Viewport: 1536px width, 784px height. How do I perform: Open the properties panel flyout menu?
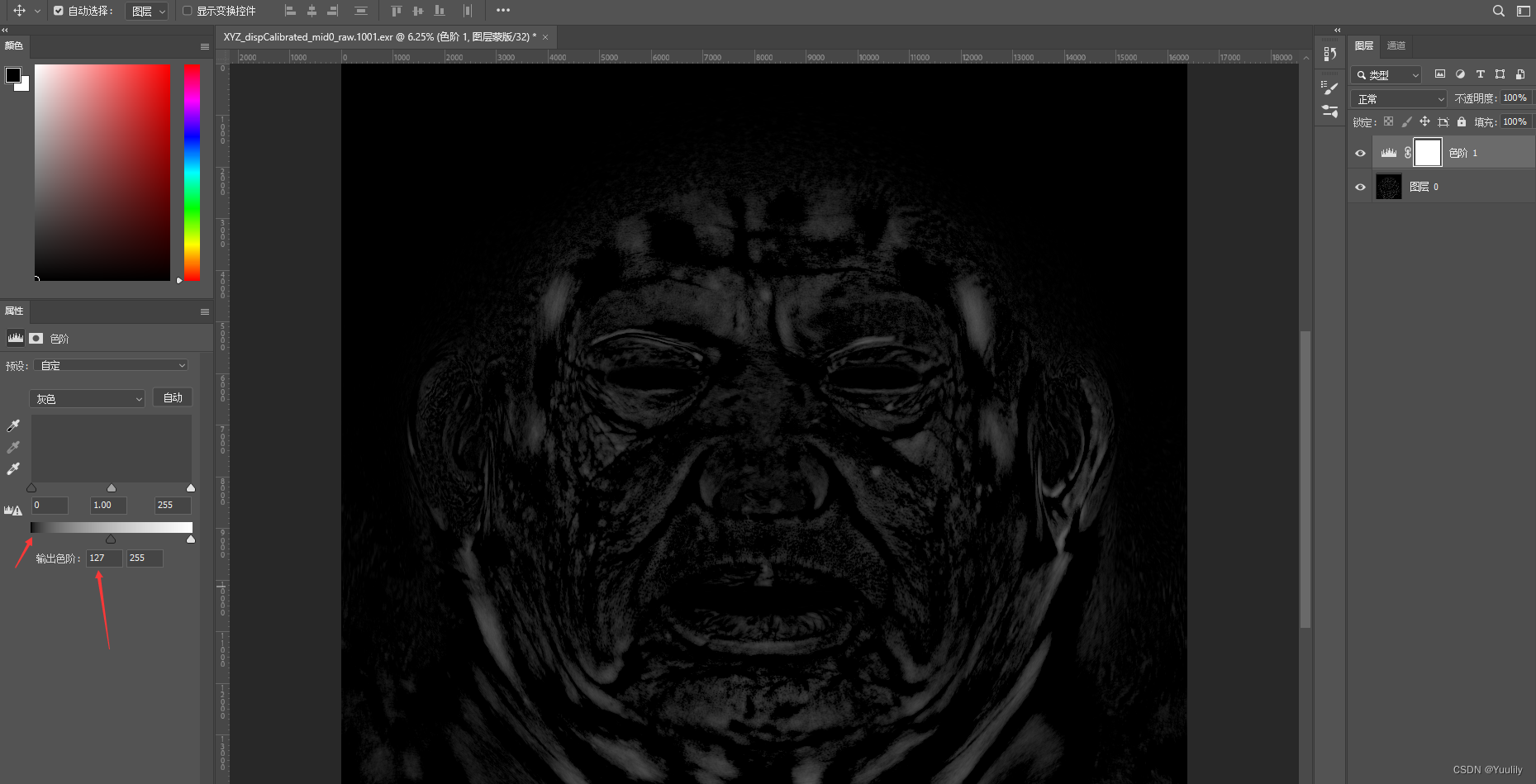(x=205, y=311)
